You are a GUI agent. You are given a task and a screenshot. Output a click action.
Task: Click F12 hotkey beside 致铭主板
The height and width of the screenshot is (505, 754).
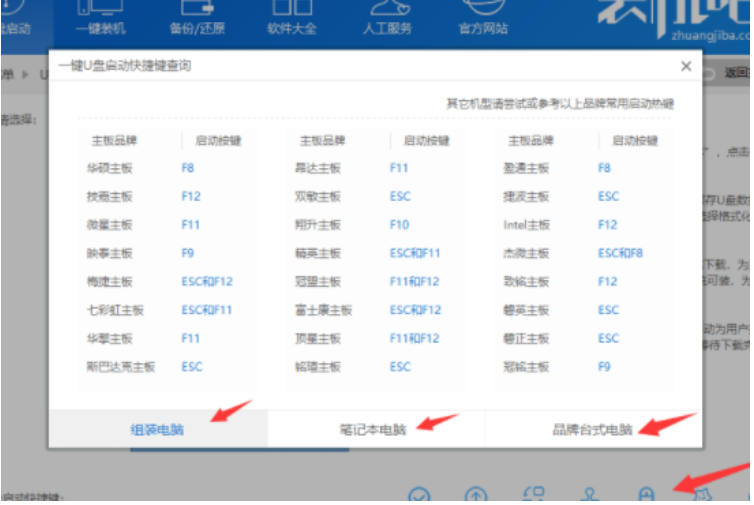click(607, 281)
